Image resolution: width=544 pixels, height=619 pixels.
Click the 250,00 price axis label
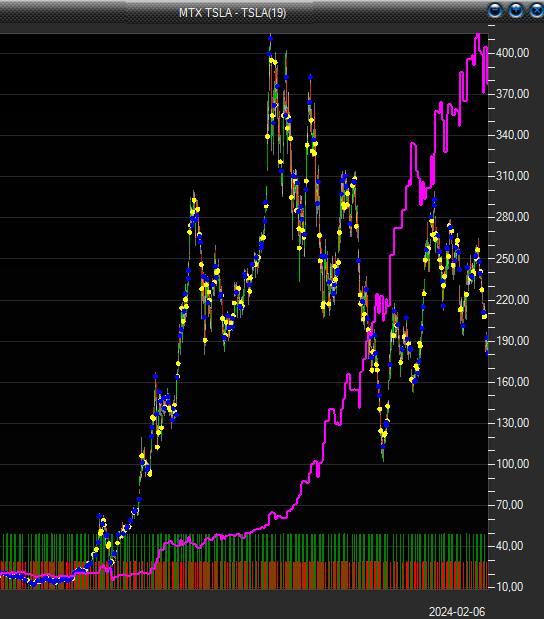pyautogui.click(x=512, y=259)
